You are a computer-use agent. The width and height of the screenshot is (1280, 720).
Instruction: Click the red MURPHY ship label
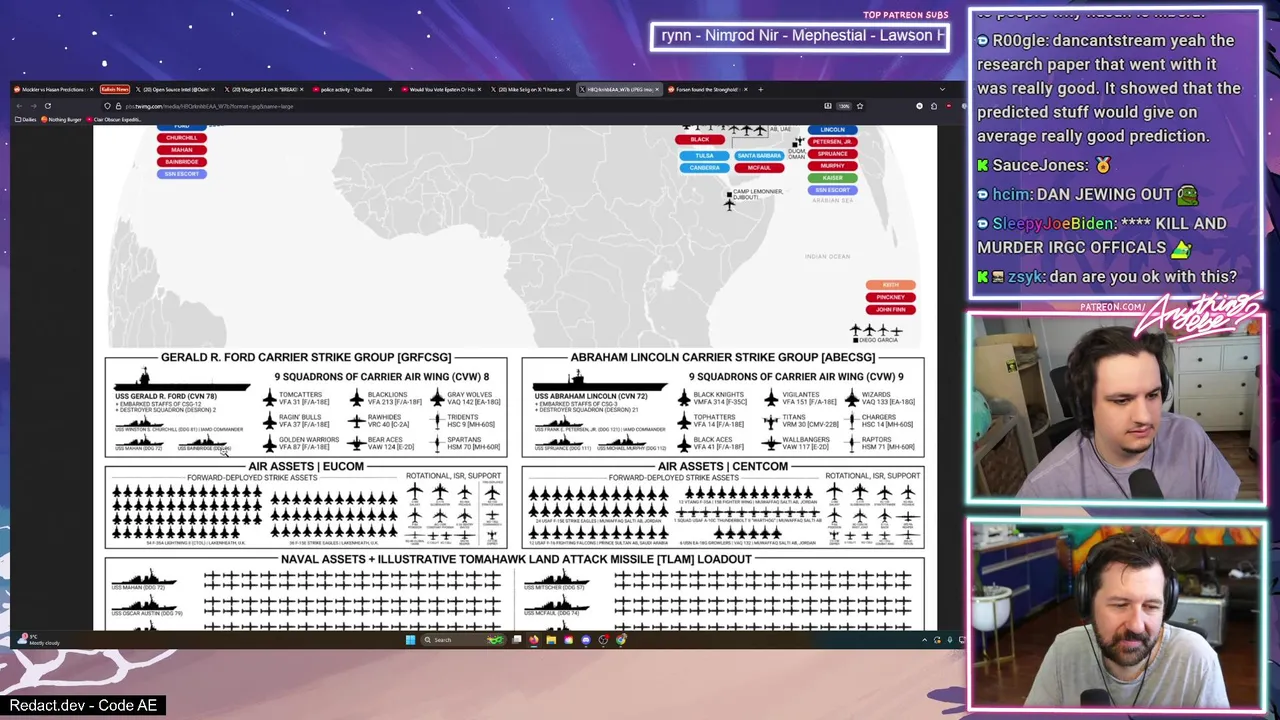[x=832, y=166]
